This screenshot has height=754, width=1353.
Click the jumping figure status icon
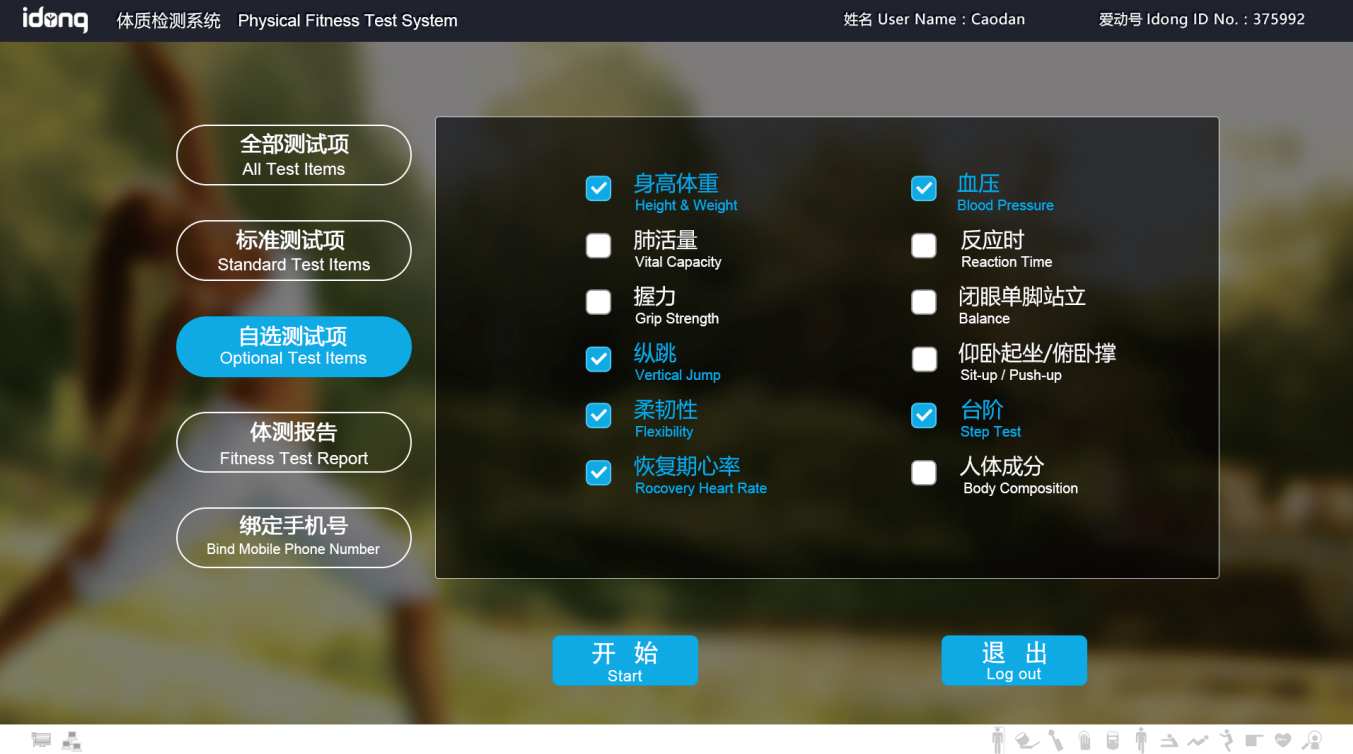click(x=1226, y=741)
